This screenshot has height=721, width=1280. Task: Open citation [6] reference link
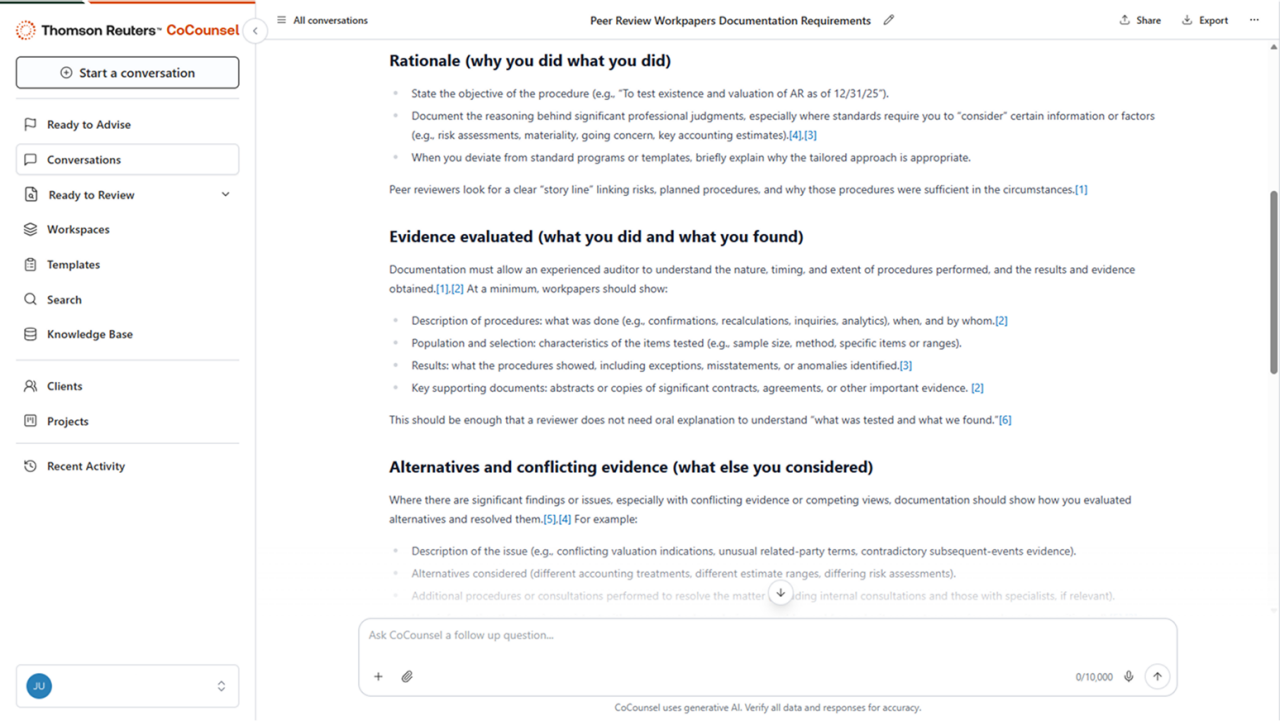pos(1005,420)
